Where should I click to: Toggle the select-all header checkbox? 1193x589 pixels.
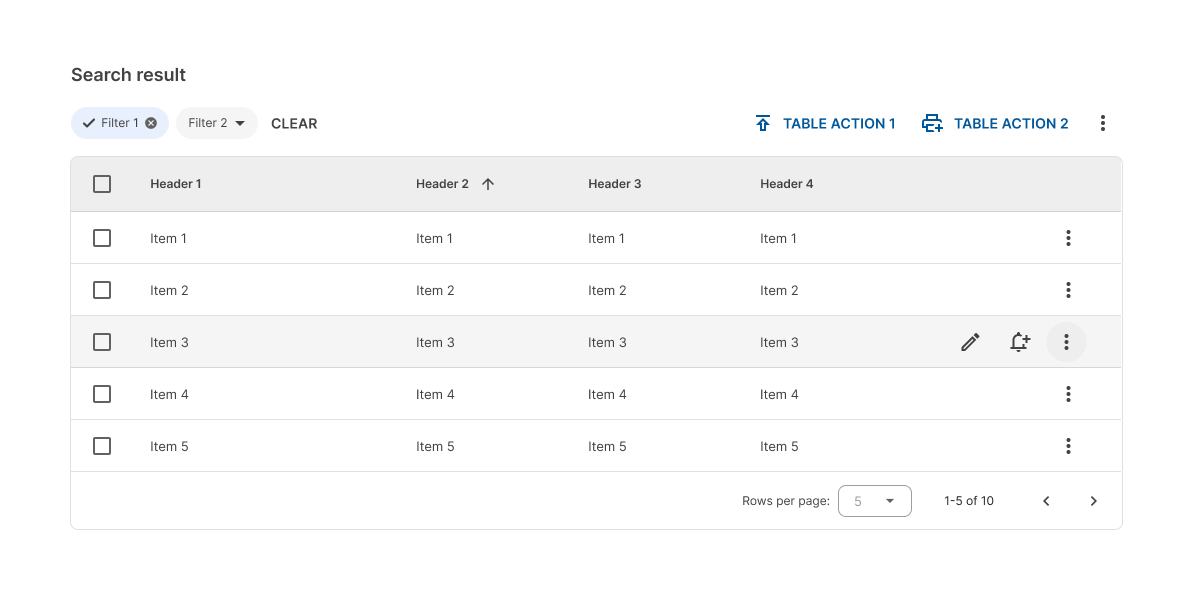[102, 184]
